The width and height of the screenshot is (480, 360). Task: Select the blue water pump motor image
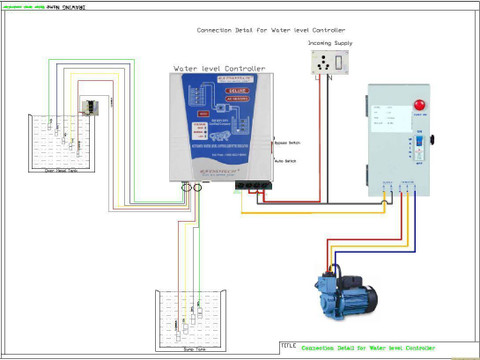pos(346,293)
